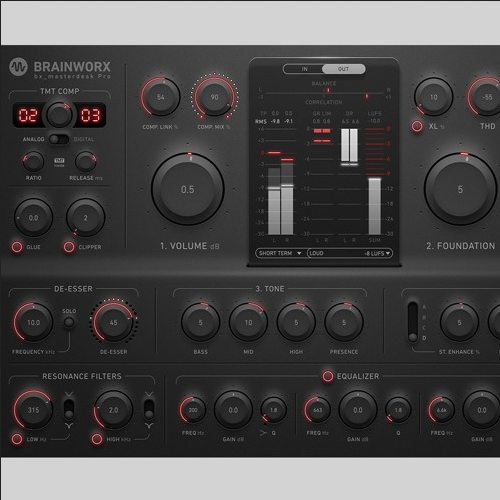The height and width of the screenshot is (500, 500).
Task: Click the CLIPPER knob showing 2
Action: coord(86,218)
